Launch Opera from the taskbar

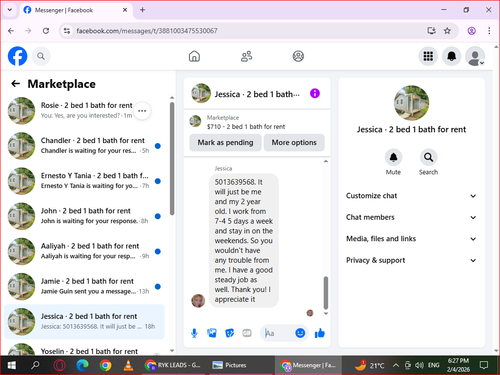59,365
